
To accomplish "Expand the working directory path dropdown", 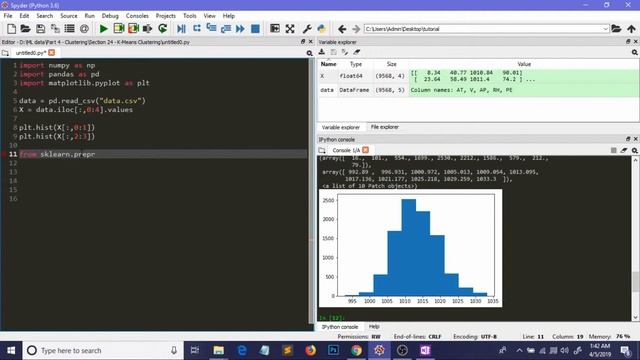I will 605,29.
